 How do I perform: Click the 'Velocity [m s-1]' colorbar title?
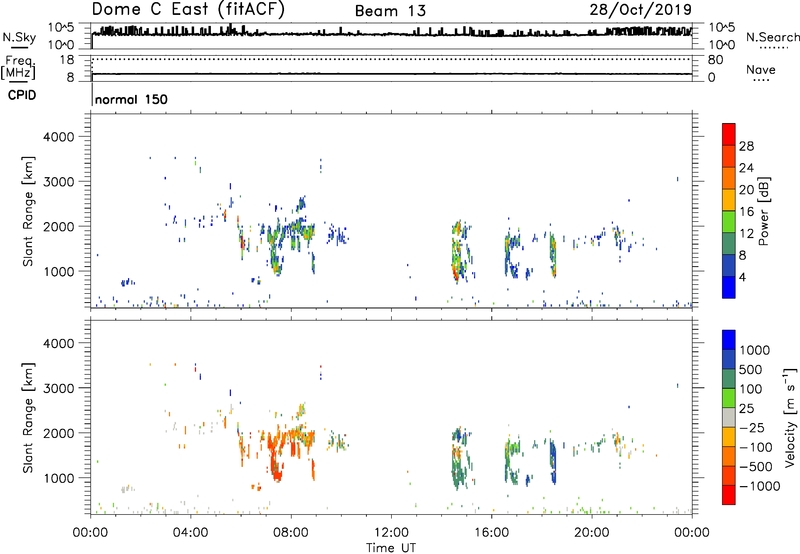click(x=790, y=417)
